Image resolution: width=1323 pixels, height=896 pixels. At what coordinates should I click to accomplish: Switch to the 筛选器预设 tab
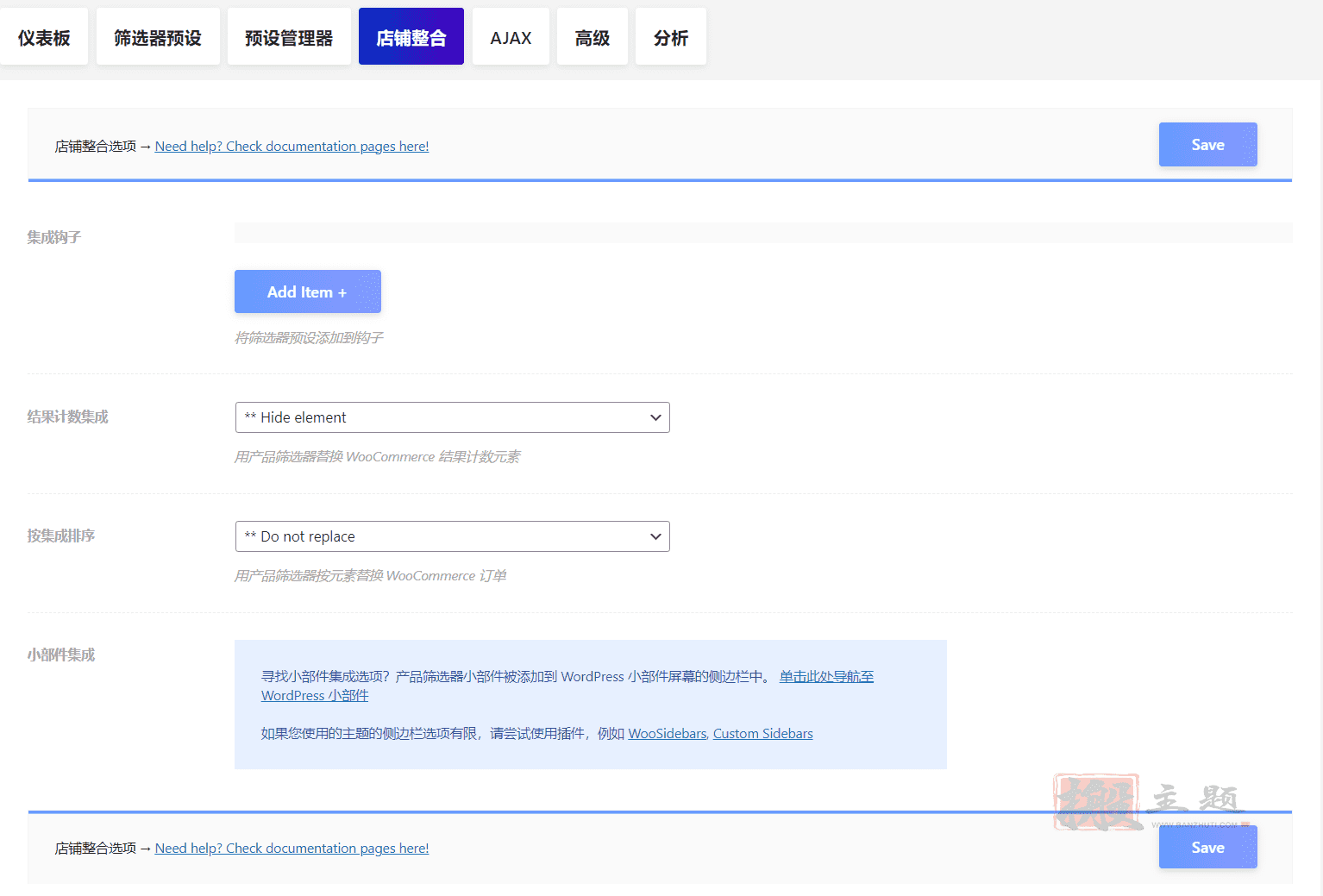pyautogui.click(x=158, y=37)
